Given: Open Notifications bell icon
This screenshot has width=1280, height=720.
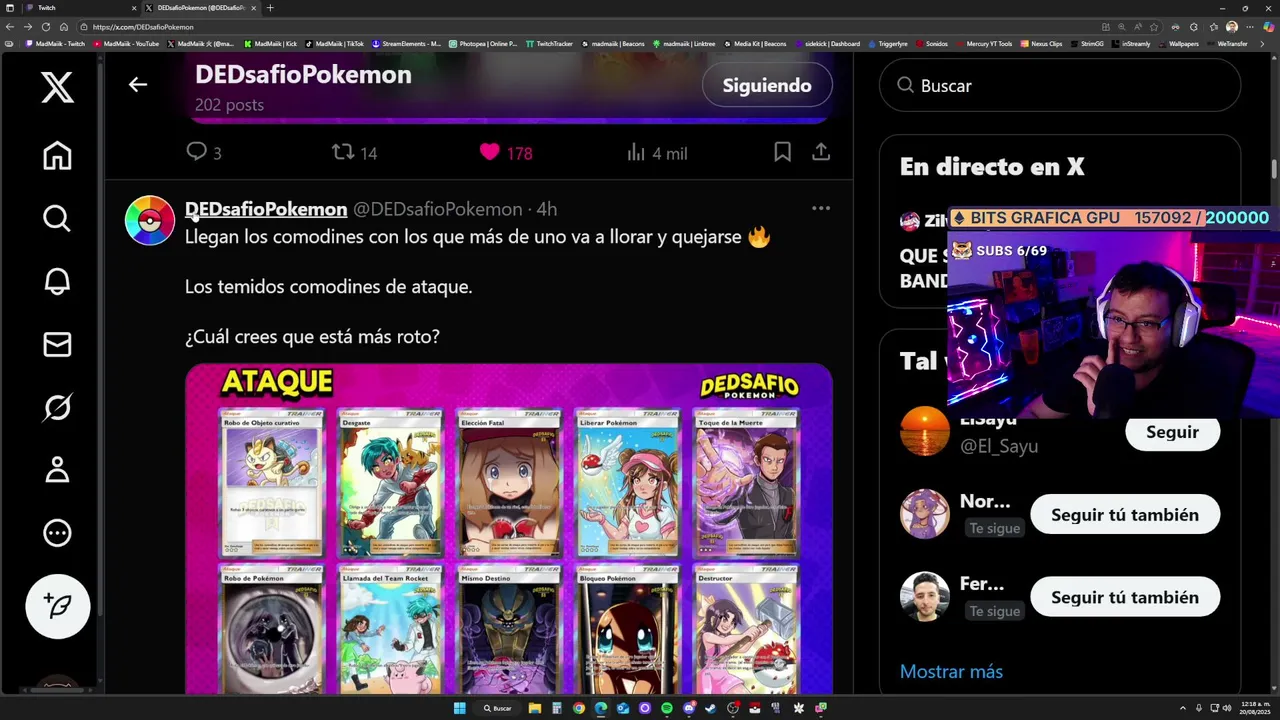Looking at the screenshot, I should coord(57,281).
